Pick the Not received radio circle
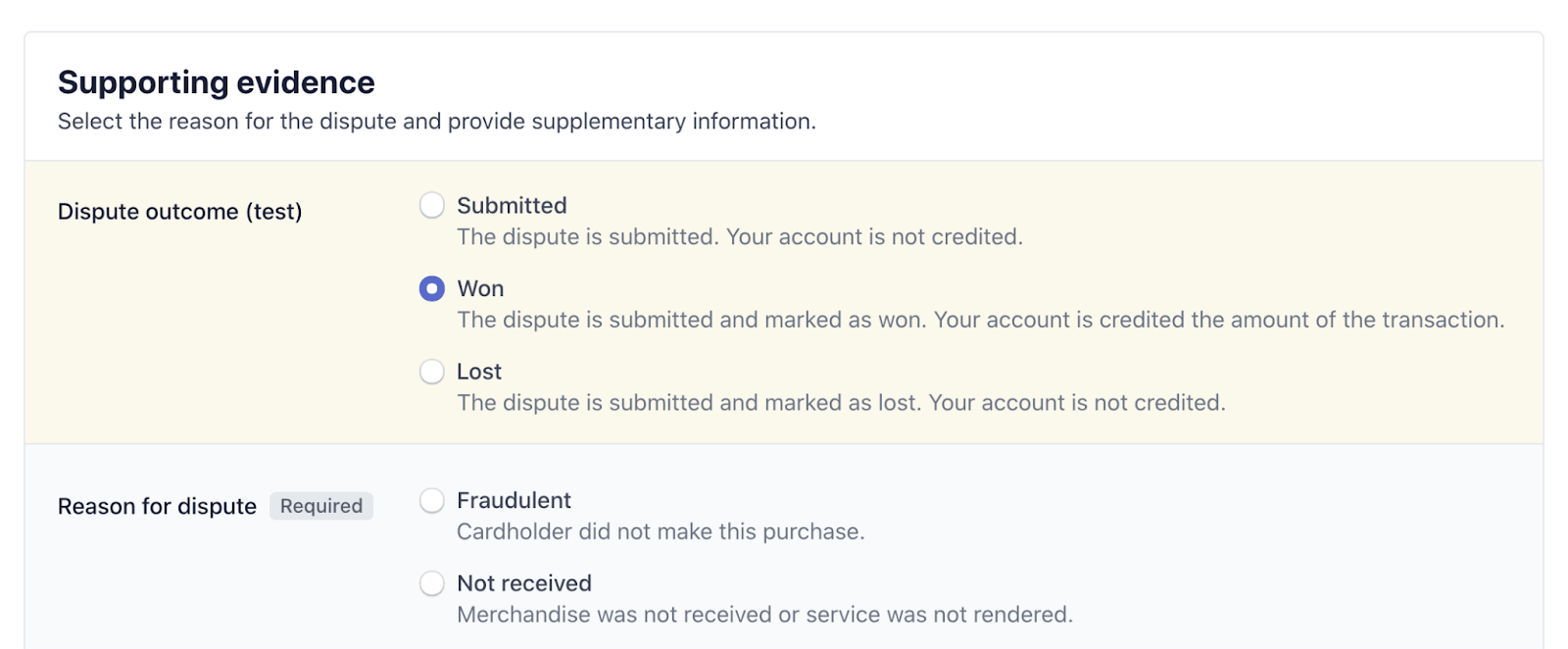The image size is (1568, 649). click(432, 584)
